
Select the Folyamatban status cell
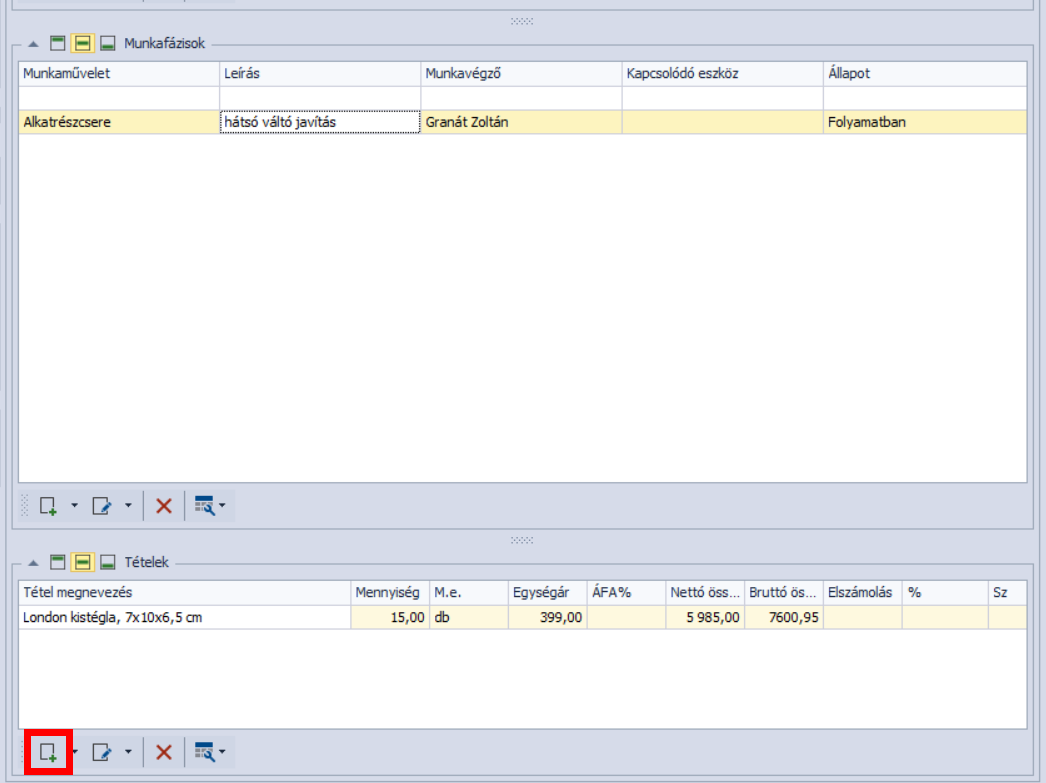click(x=924, y=123)
